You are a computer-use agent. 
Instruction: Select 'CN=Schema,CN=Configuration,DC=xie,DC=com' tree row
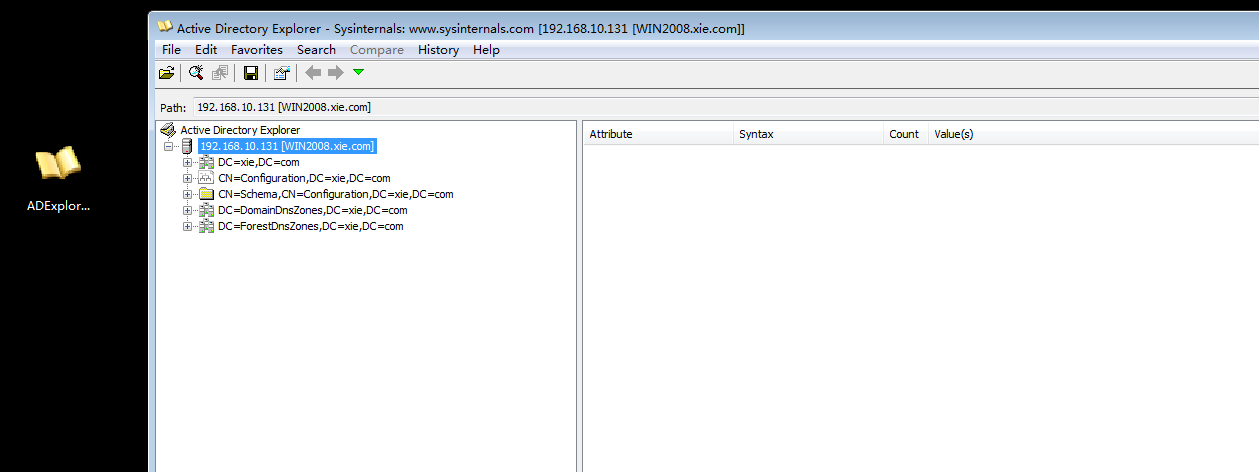click(336, 194)
